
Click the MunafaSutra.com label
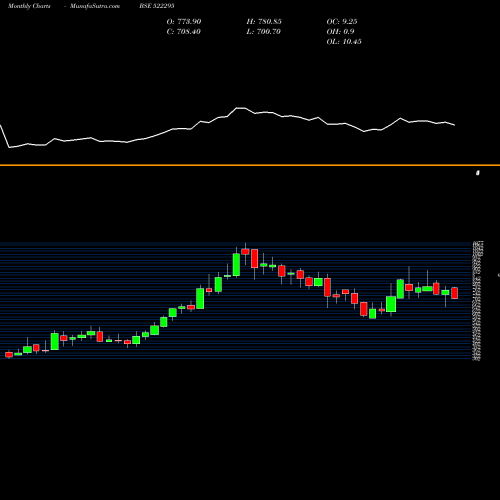click(95, 6)
